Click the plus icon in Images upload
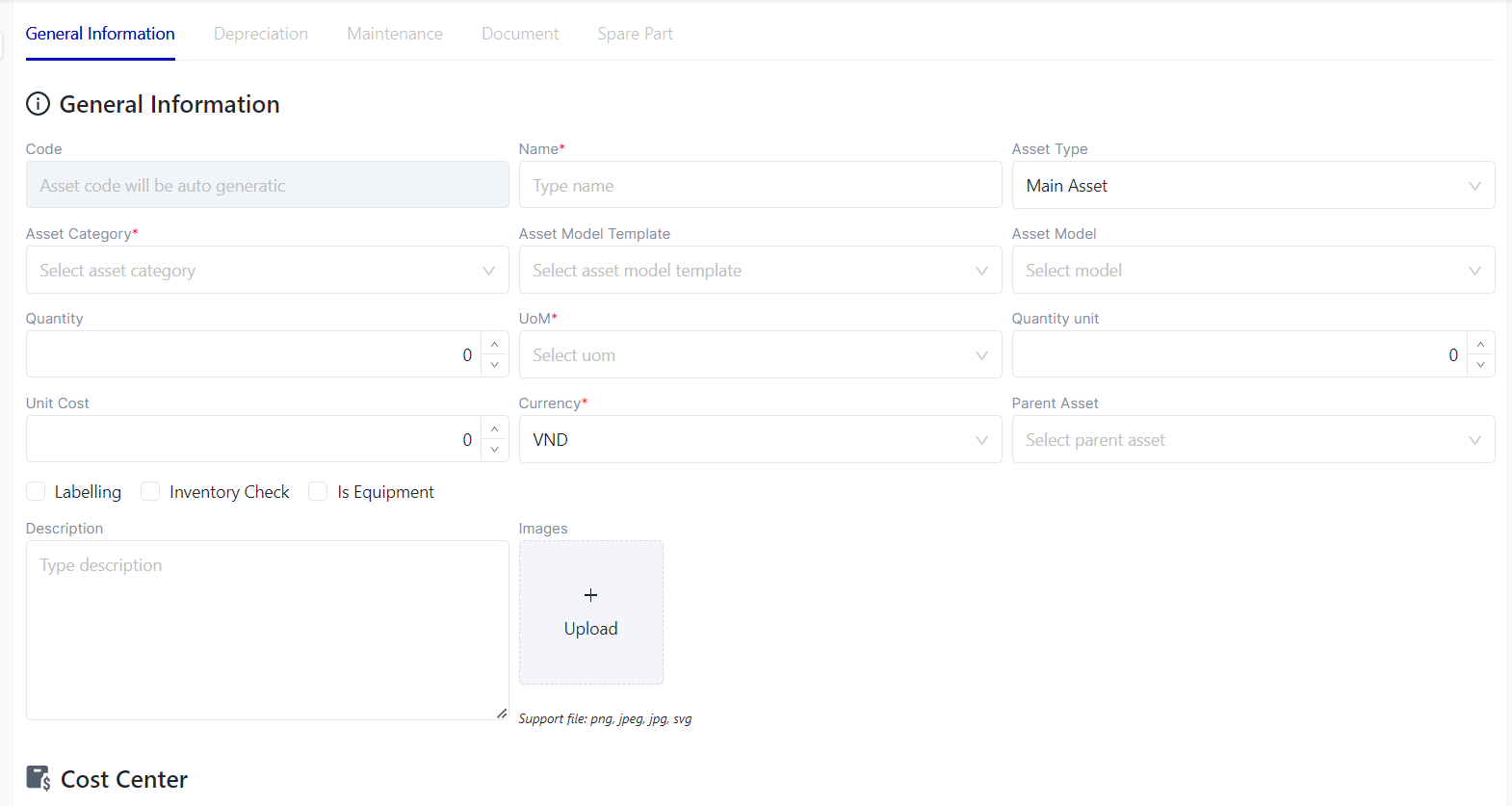This screenshot has width=1512, height=806. [590, 595]
